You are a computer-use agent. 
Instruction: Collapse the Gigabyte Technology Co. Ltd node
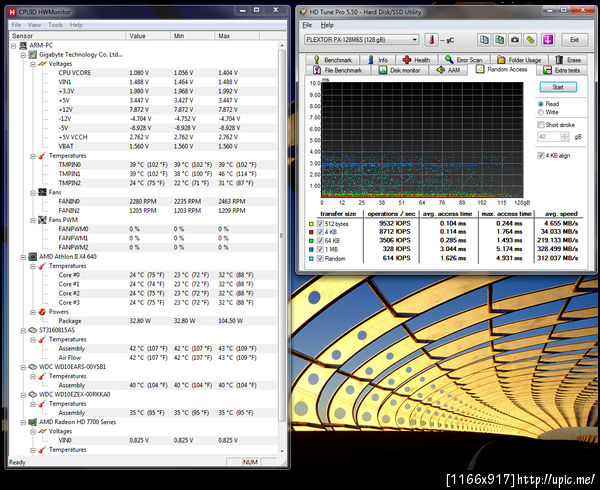click(x=23, y=55)
